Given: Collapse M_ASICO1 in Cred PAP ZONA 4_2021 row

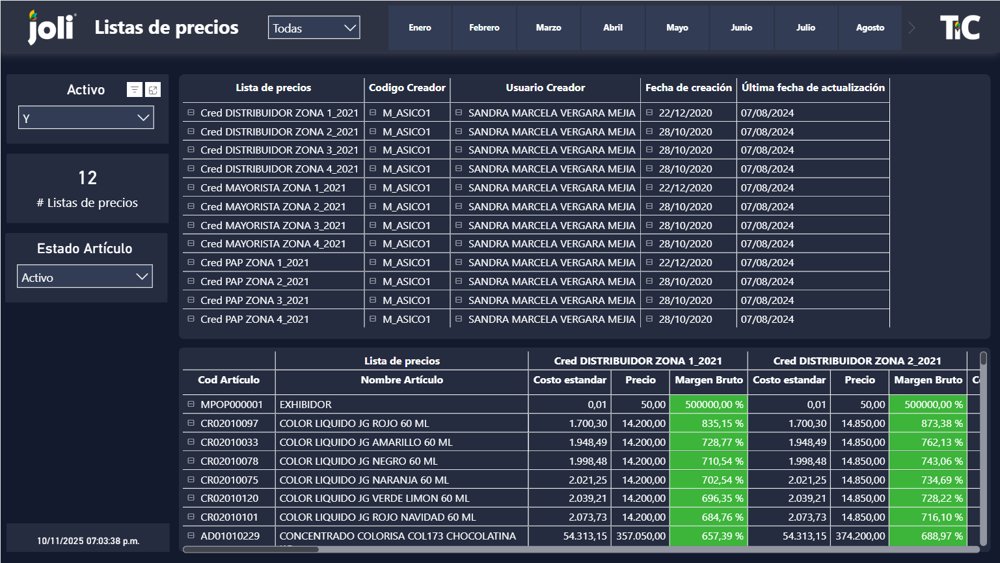Looking at the screenshot, I should [372, 320].
